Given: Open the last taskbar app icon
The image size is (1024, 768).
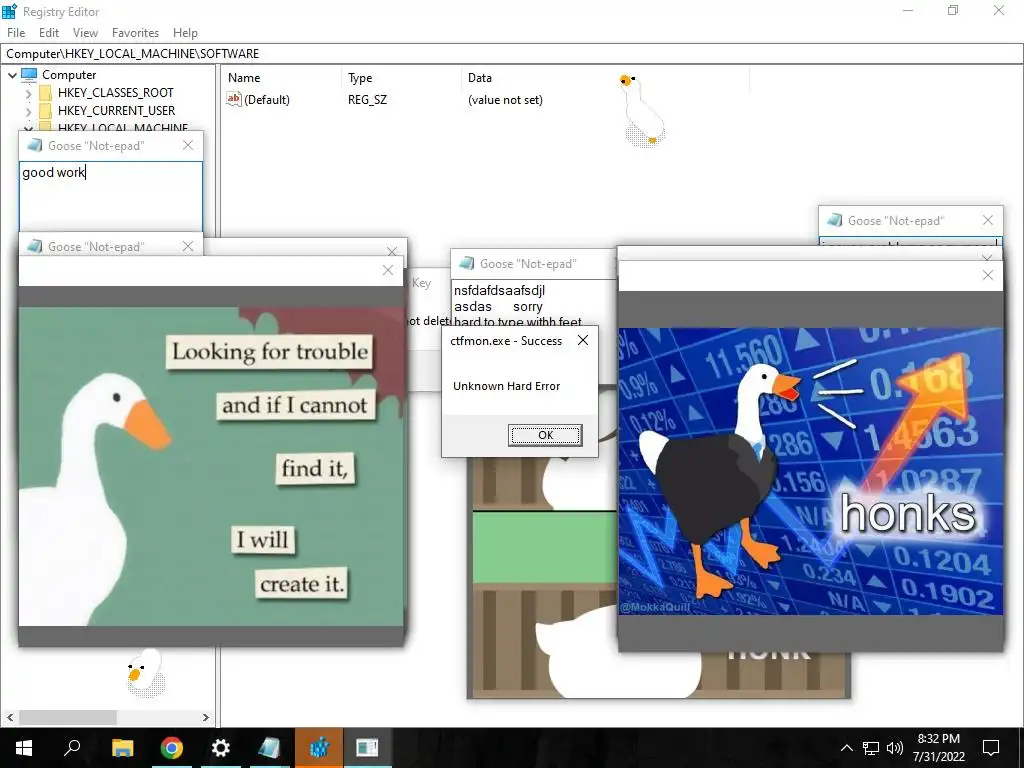Looking at the screenshot, I should tap(367, 748).
